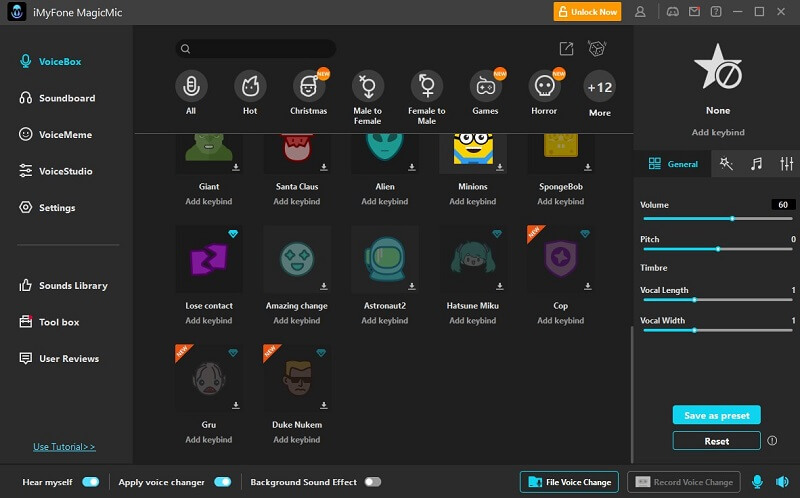Select the Amazing change voice
This screenshot has height=498, width=800.
tap(297, 259)
